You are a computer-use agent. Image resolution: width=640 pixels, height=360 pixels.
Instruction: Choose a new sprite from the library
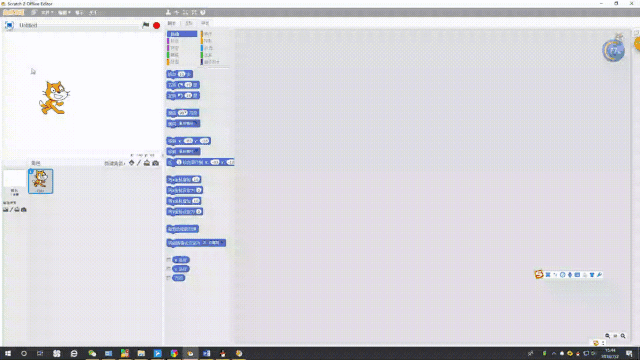click(131, 163)
